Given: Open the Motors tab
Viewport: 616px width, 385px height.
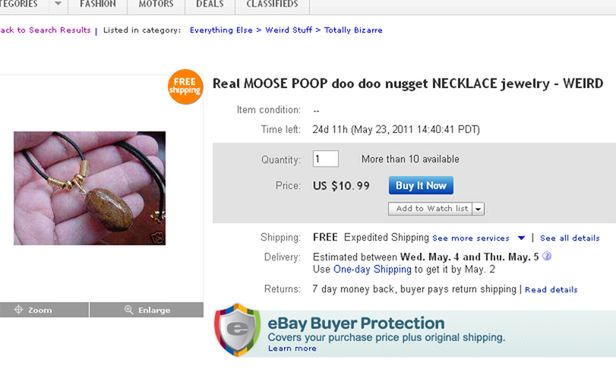Looking at the screenshot, I should (156, 4).
